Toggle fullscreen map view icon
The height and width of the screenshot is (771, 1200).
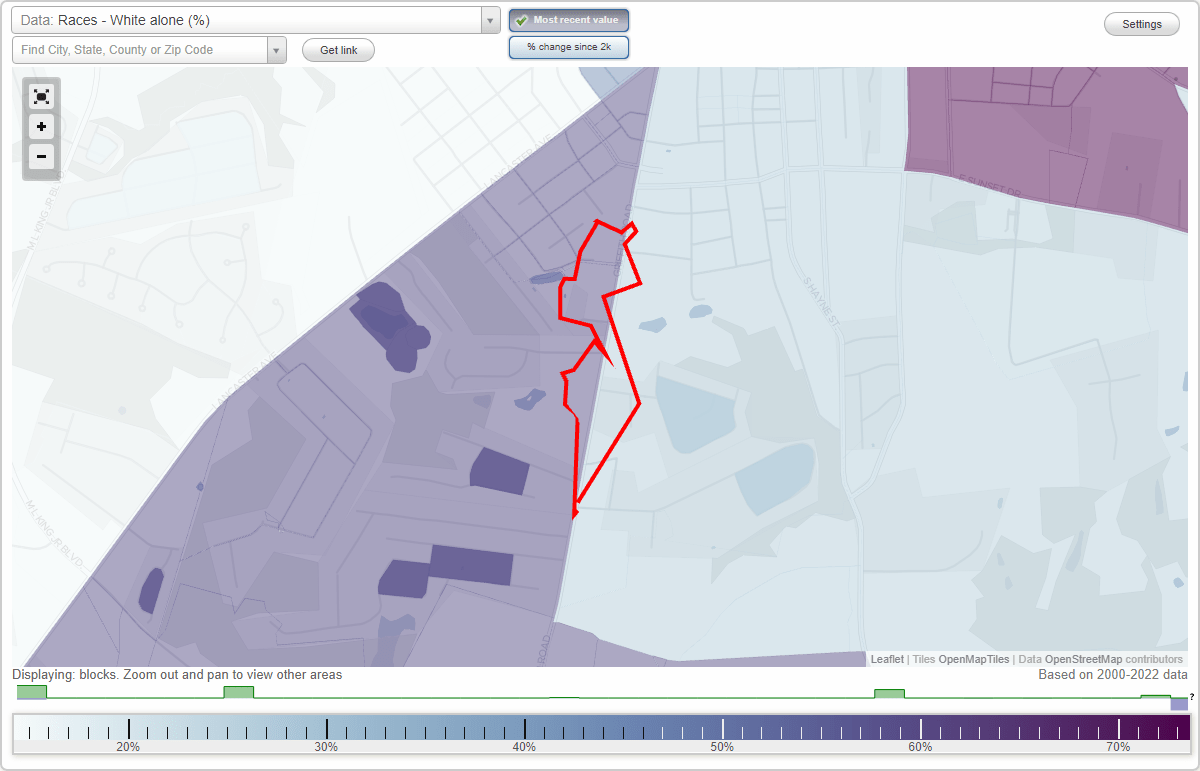tap(41, 97)
